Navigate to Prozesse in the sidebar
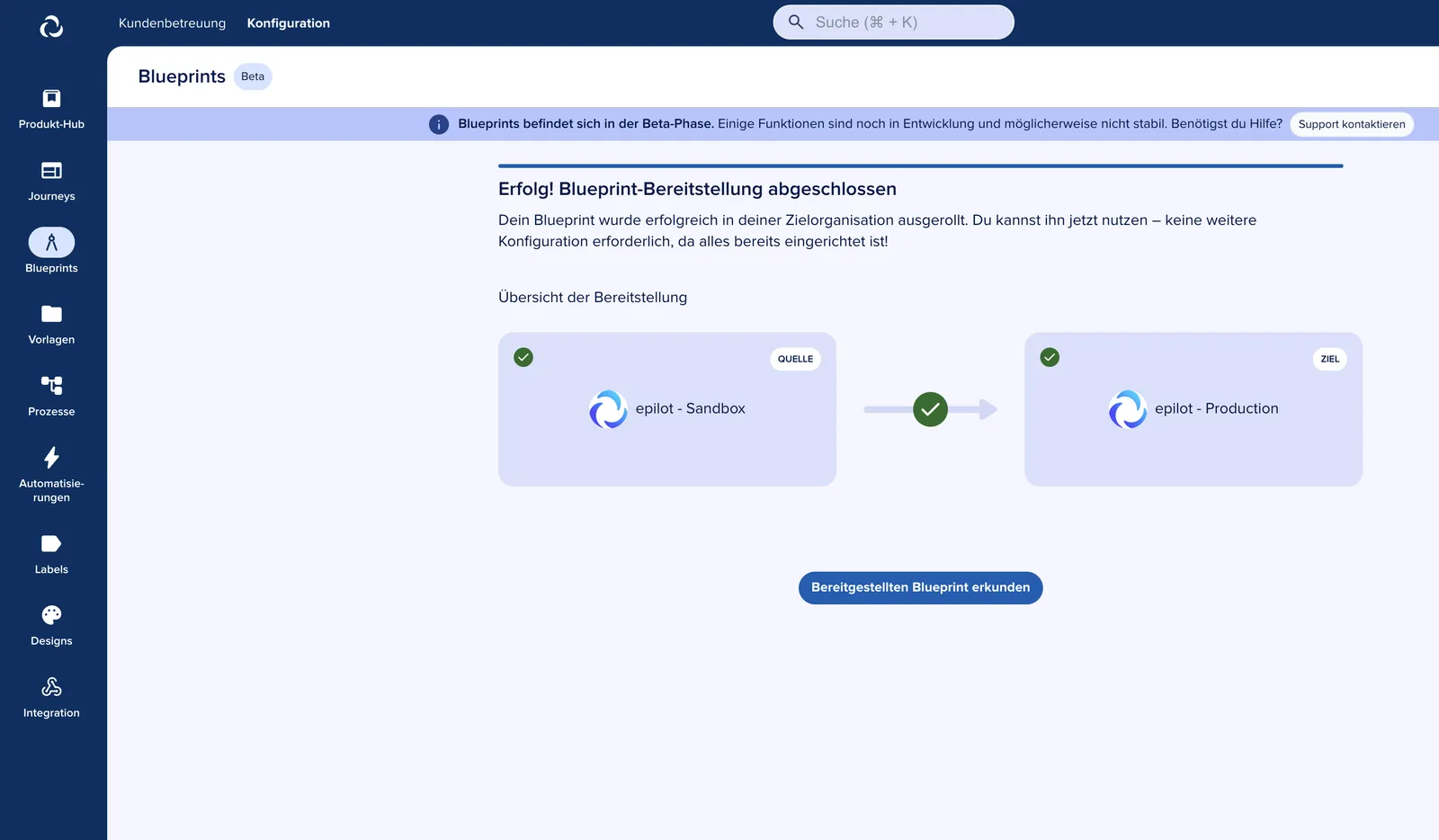1439x840 pixels. point(51,397)
